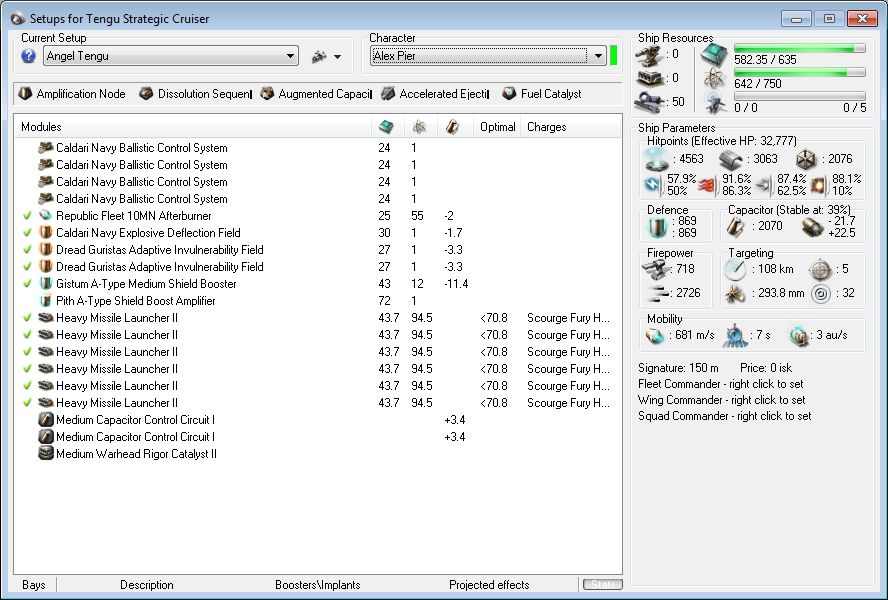Click the drone icon beside 0 / 0
Viewport: 888px width, 600px height.
point(715,103)
